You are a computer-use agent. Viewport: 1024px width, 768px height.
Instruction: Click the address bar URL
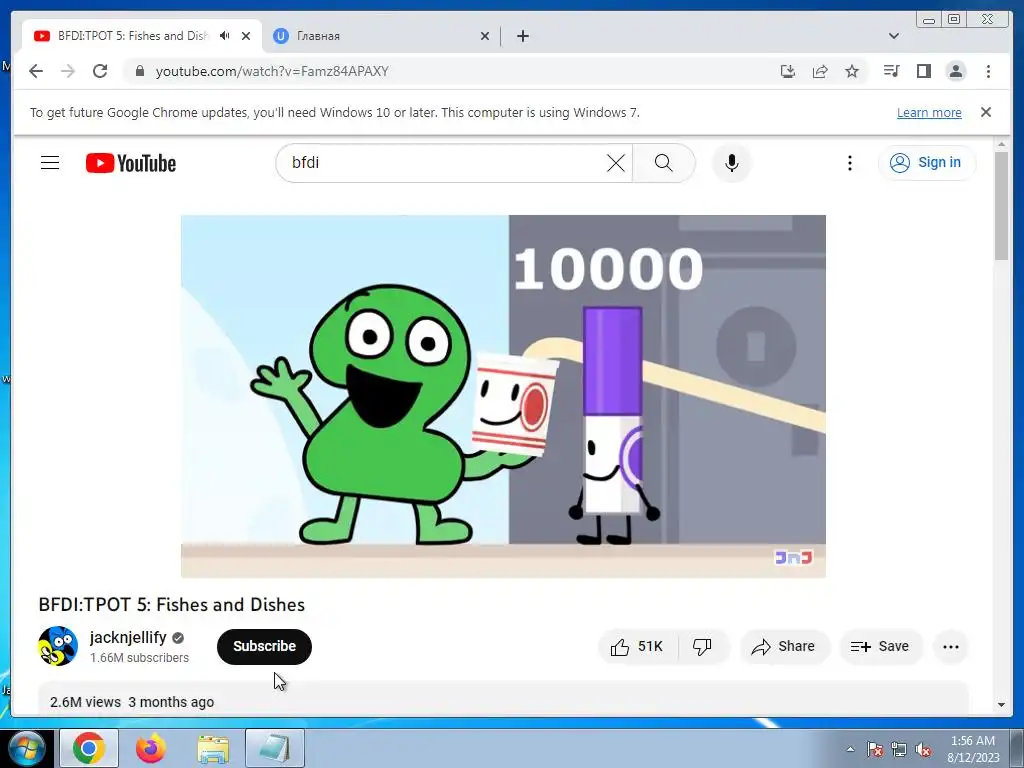[x=272, y=71]
